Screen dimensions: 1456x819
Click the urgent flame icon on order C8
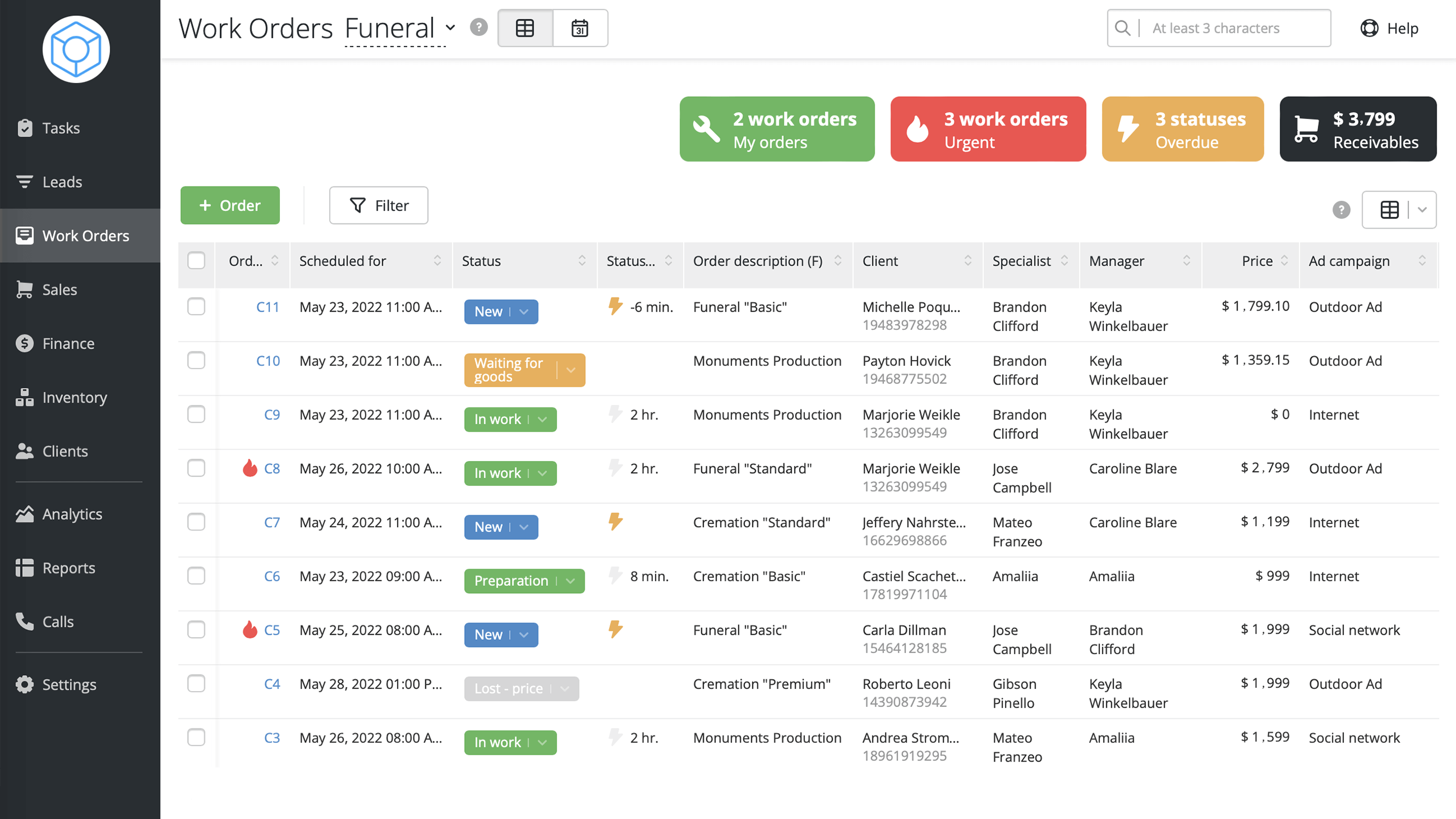click(x=250, y=468)
